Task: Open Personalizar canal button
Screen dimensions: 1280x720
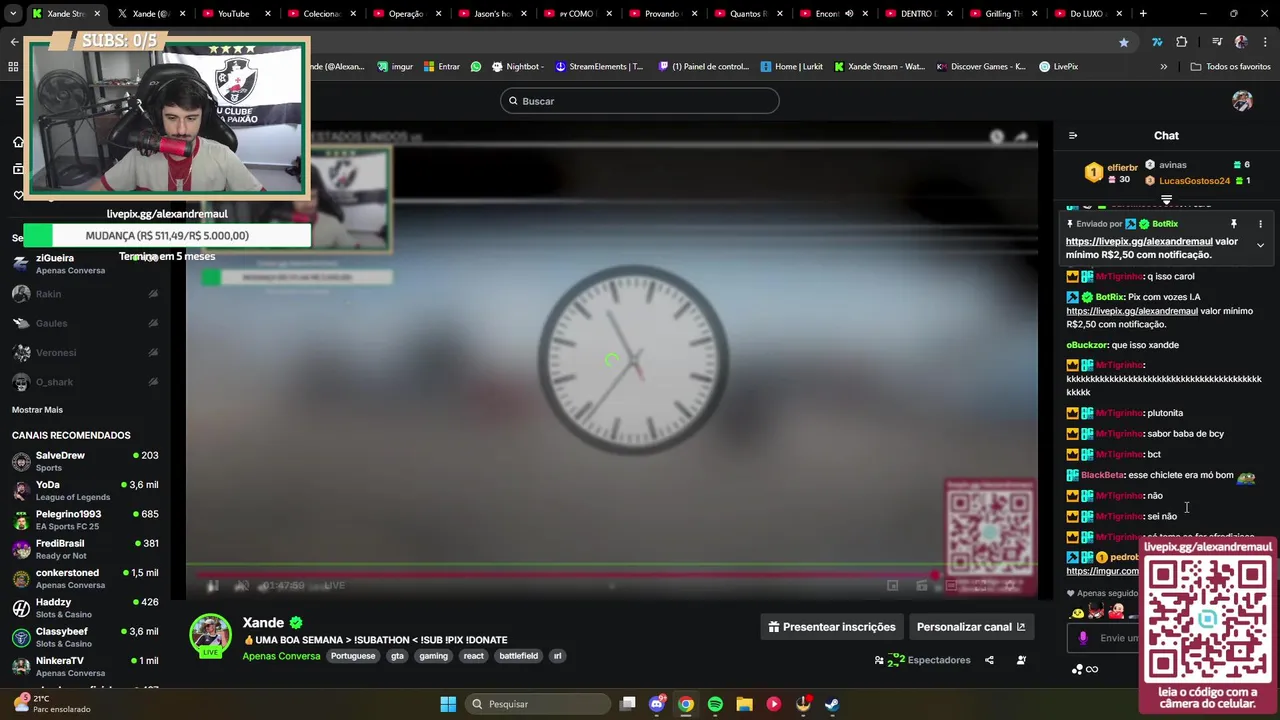Action: (971, 627)
